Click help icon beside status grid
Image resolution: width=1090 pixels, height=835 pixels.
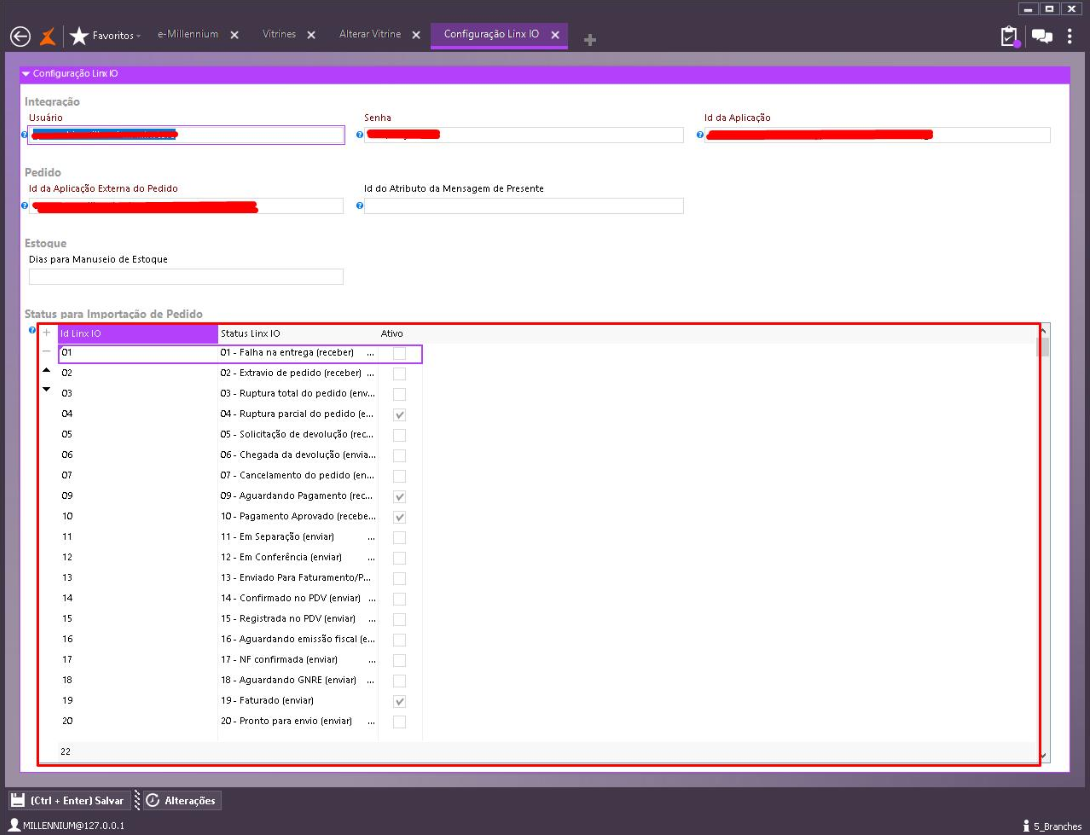pos(32,330)
